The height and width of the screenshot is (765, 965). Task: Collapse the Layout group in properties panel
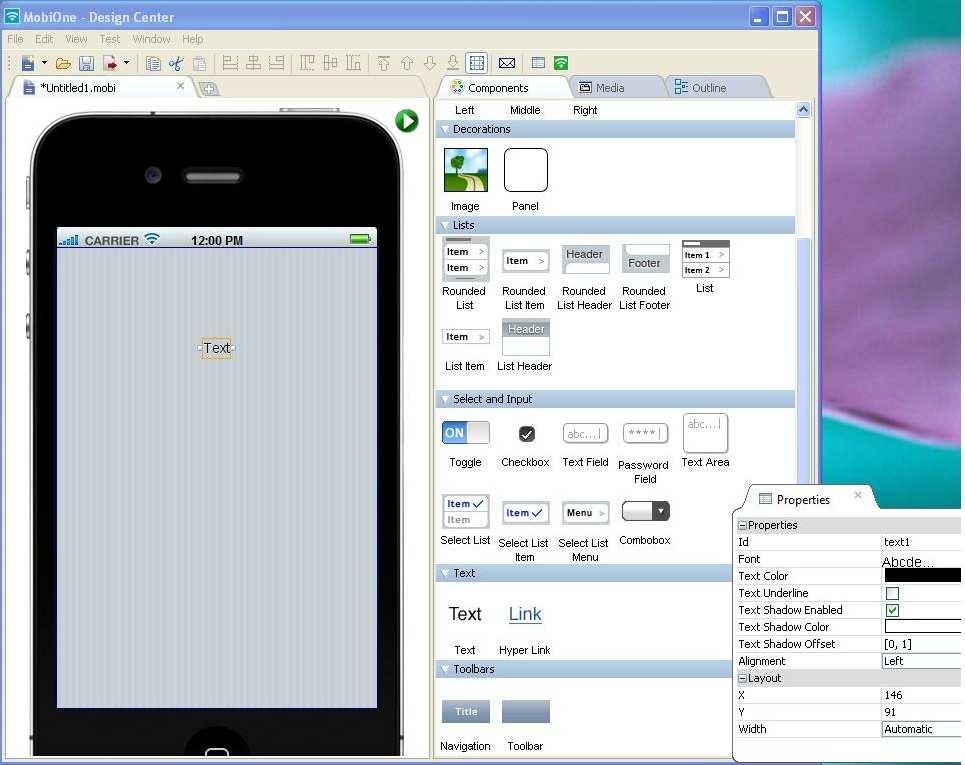[x=742, y=678]
